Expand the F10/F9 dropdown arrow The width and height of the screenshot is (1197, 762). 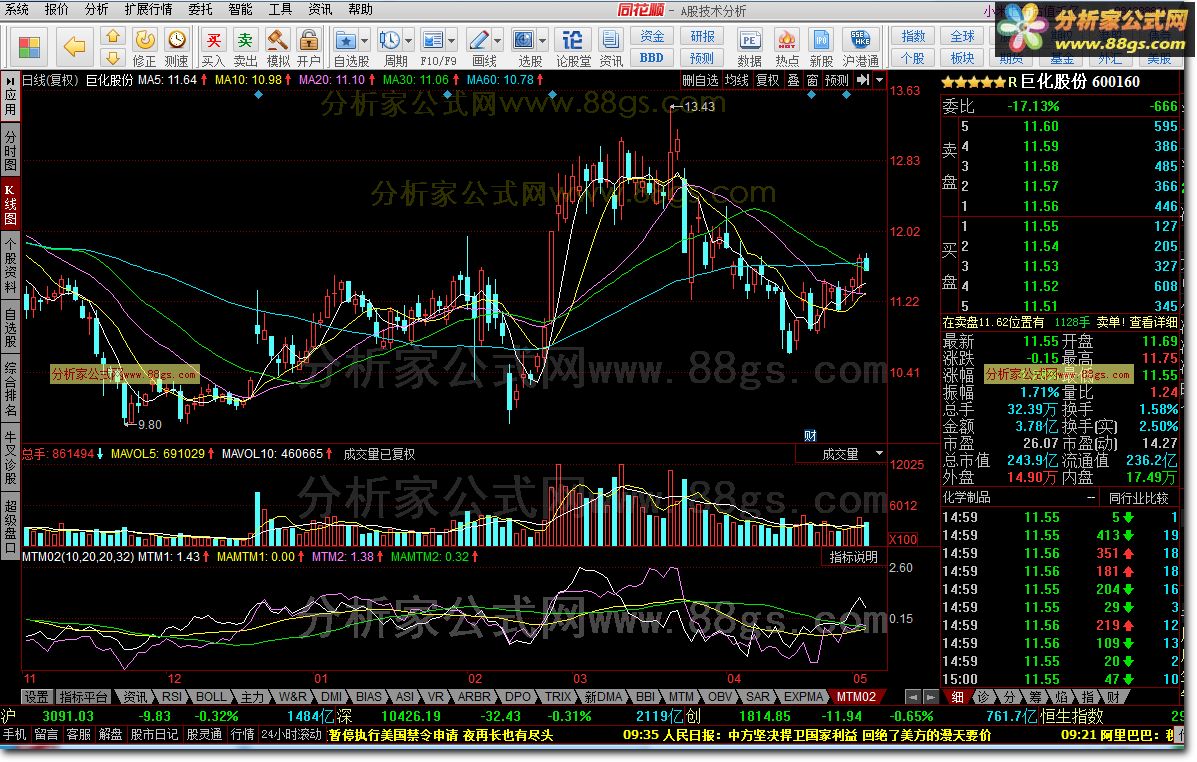click(451, 40)
